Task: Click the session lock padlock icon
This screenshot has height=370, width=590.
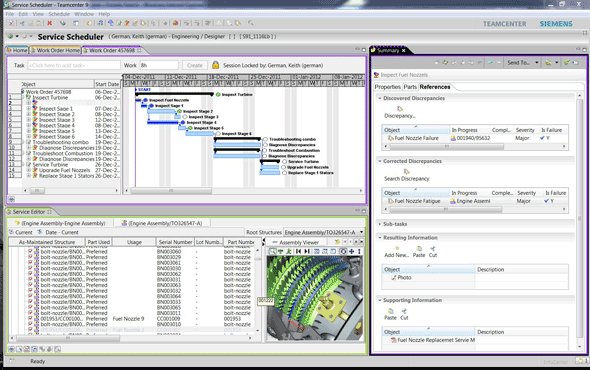Action: click(215, 65)
